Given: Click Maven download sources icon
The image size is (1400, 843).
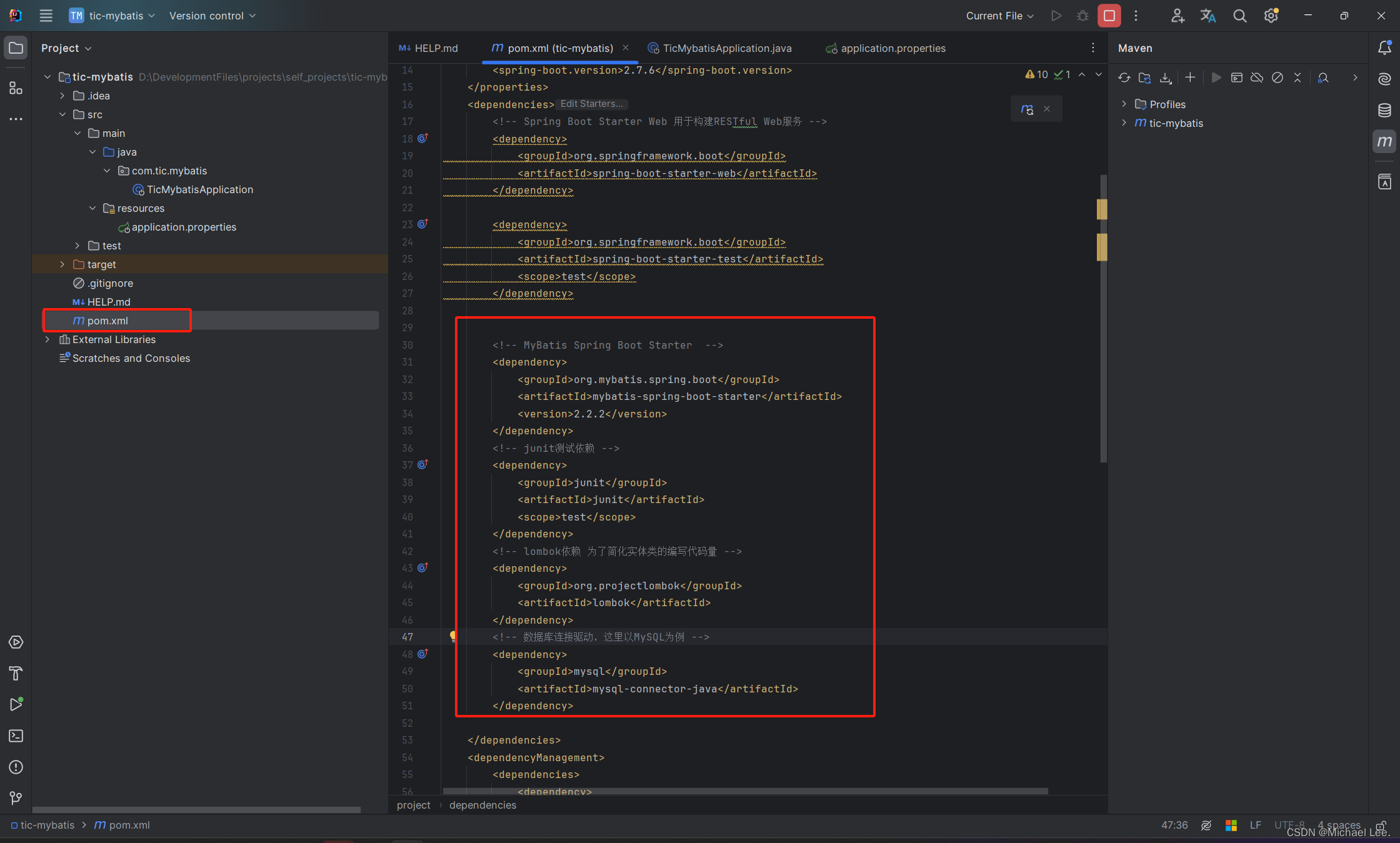Looking at the screenshot, I should pyautogui.click(x=1166, y=77).
